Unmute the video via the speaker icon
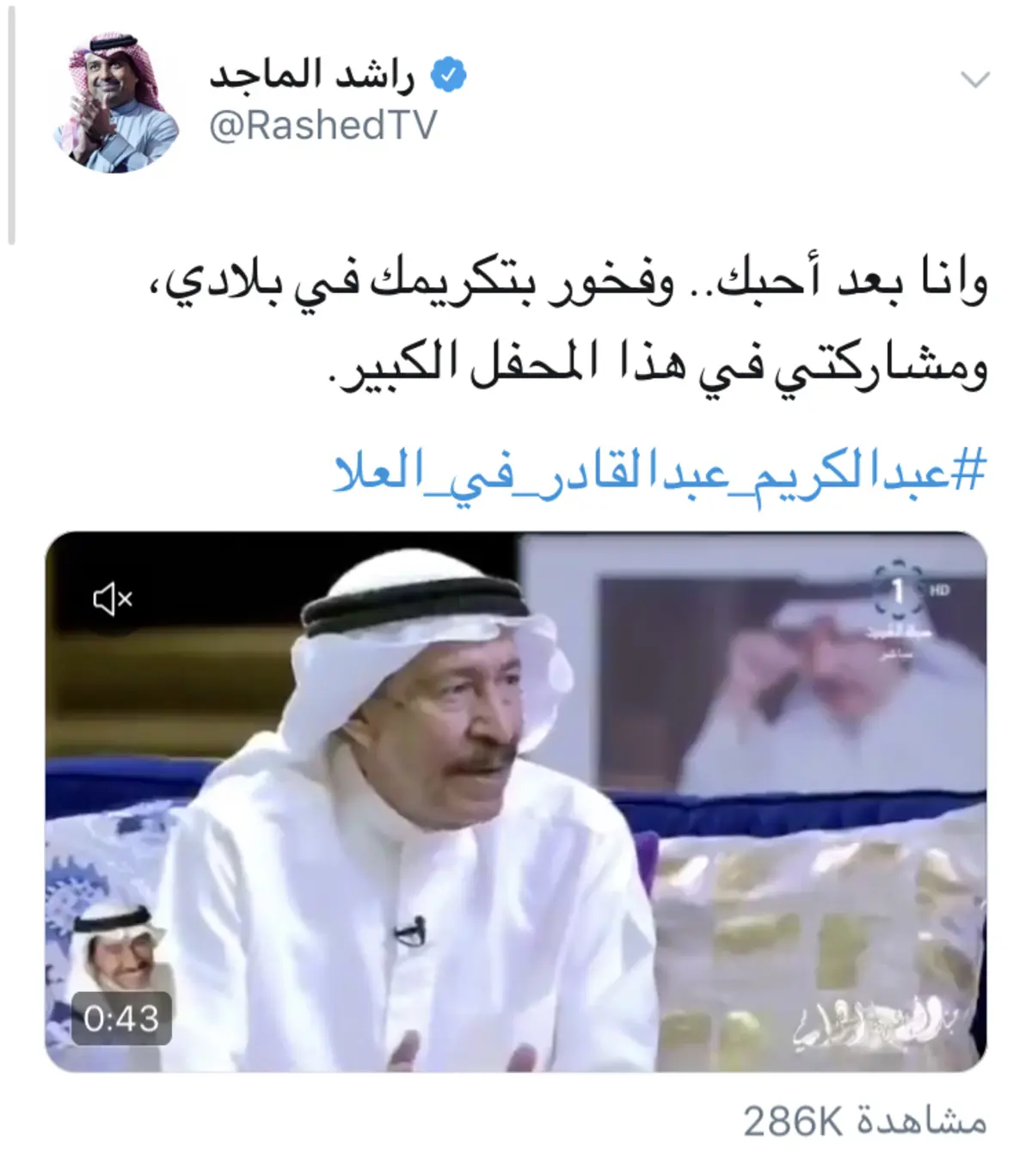This screenshot has width=1032, height=1176. 113,598
